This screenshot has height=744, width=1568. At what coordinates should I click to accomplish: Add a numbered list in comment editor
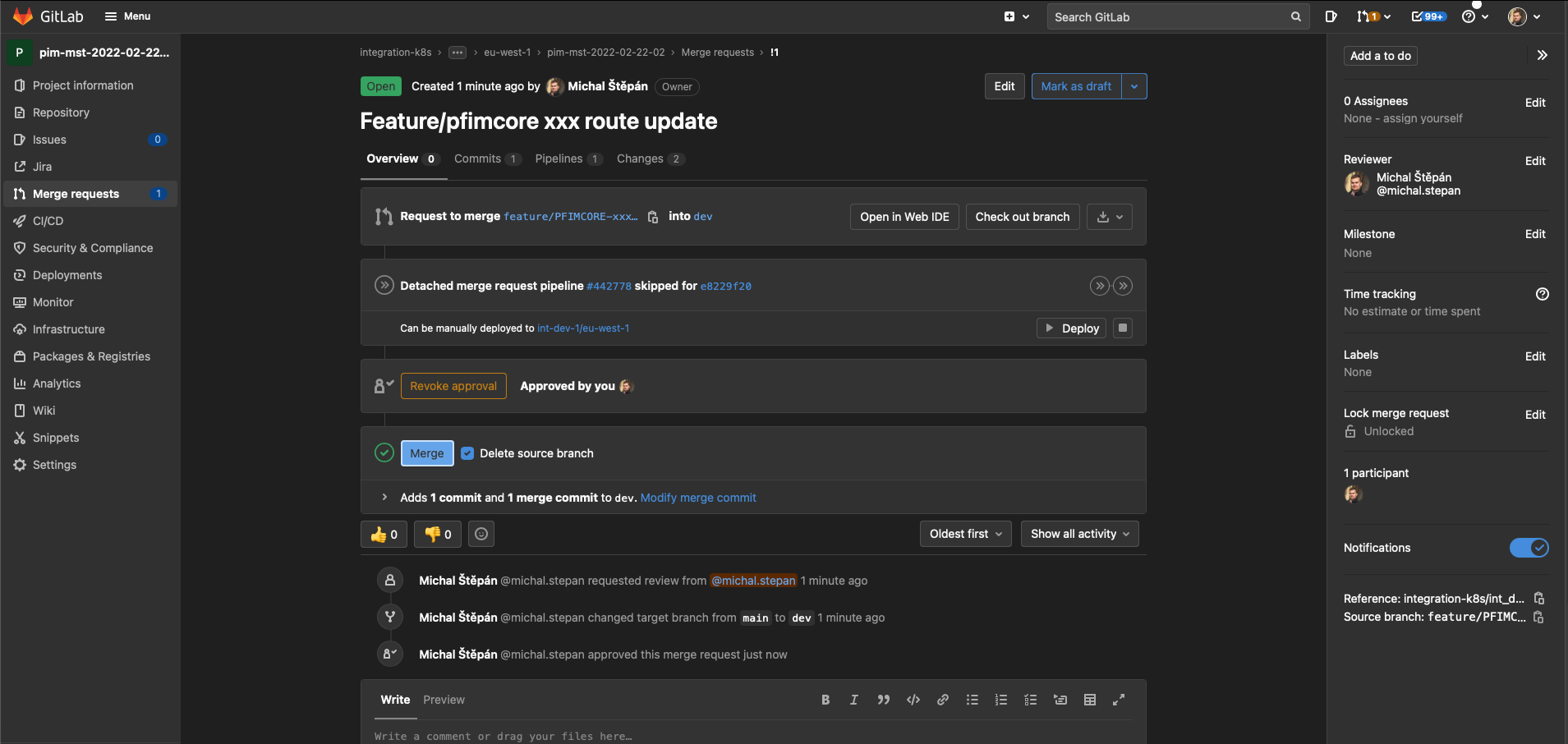[x=1001, y=700]
